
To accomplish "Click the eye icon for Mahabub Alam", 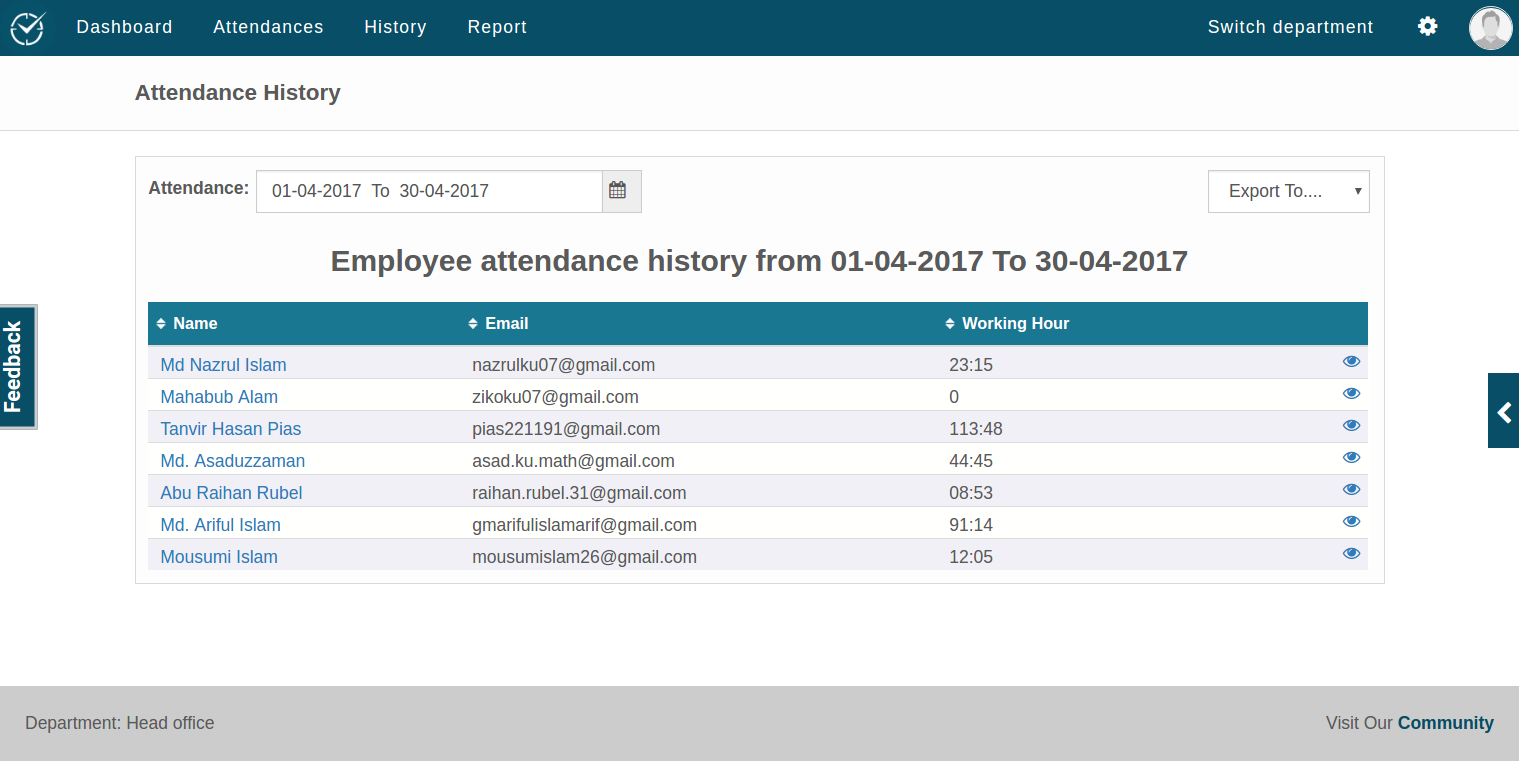I will coord(1351,393).
